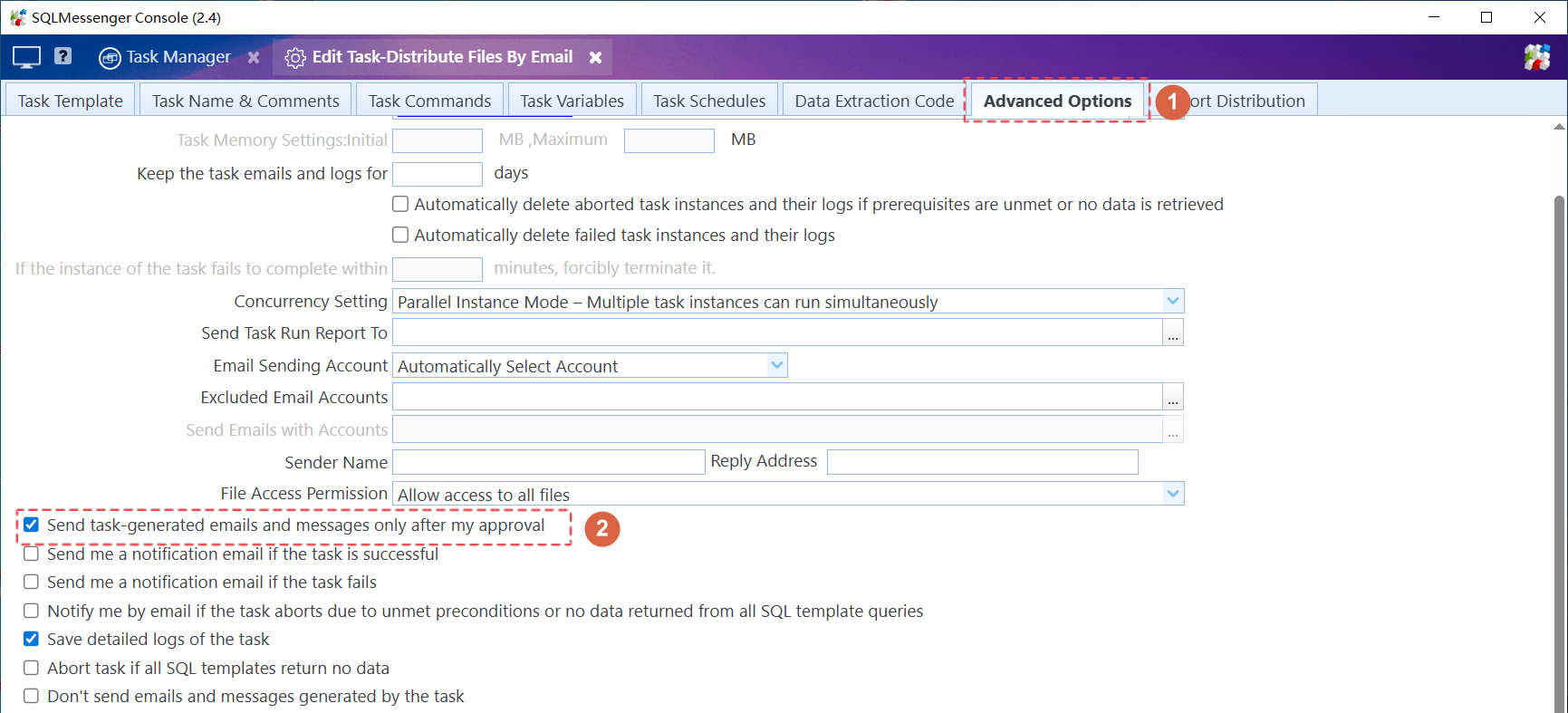
Task: Open the File Access Permission dropdown
Action: (x=788, y=495)
